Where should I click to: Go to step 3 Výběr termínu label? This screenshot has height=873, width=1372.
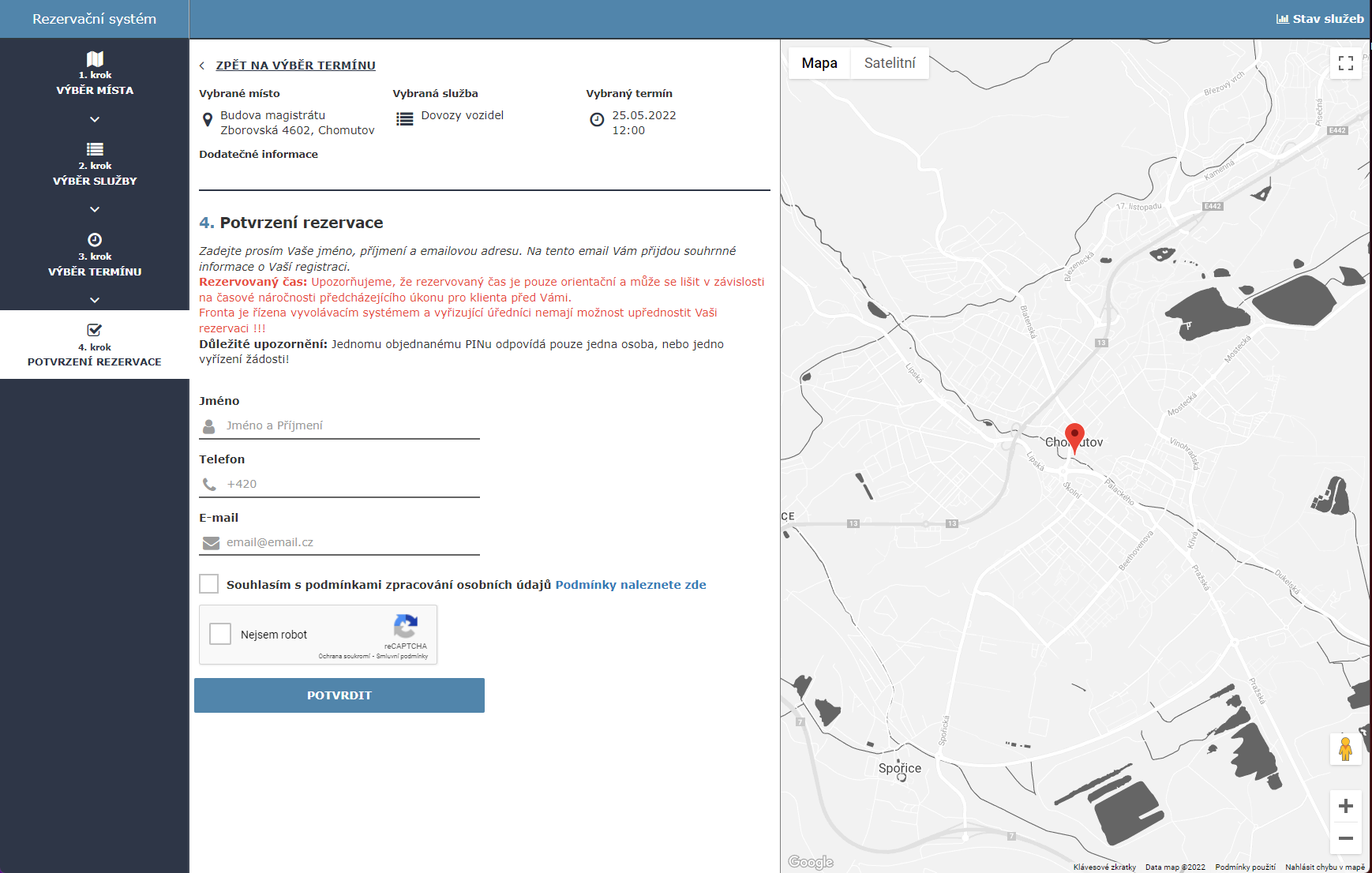(x=95, y=272)
